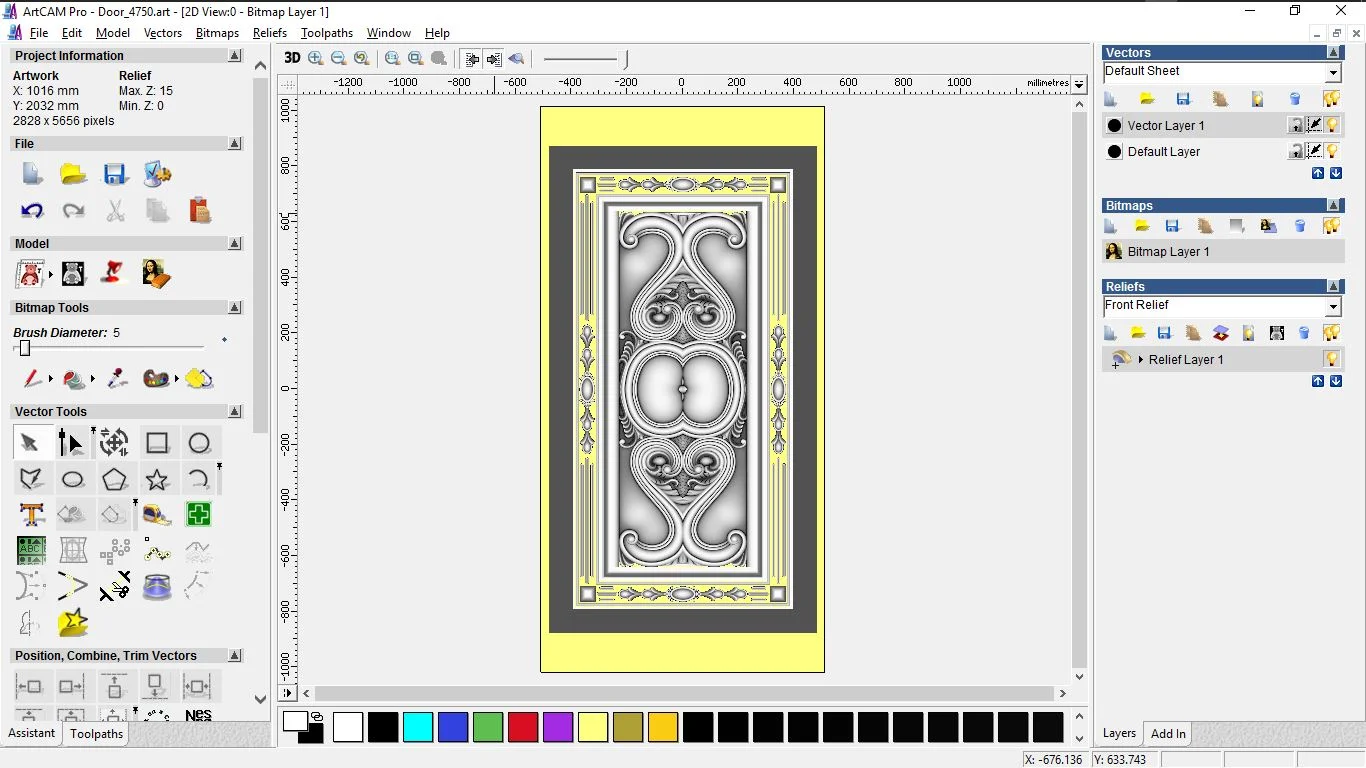1366x768 pixels.
Task: Toggle visibility bulb of Vector Layer 1
Action: pos(1332,125)
